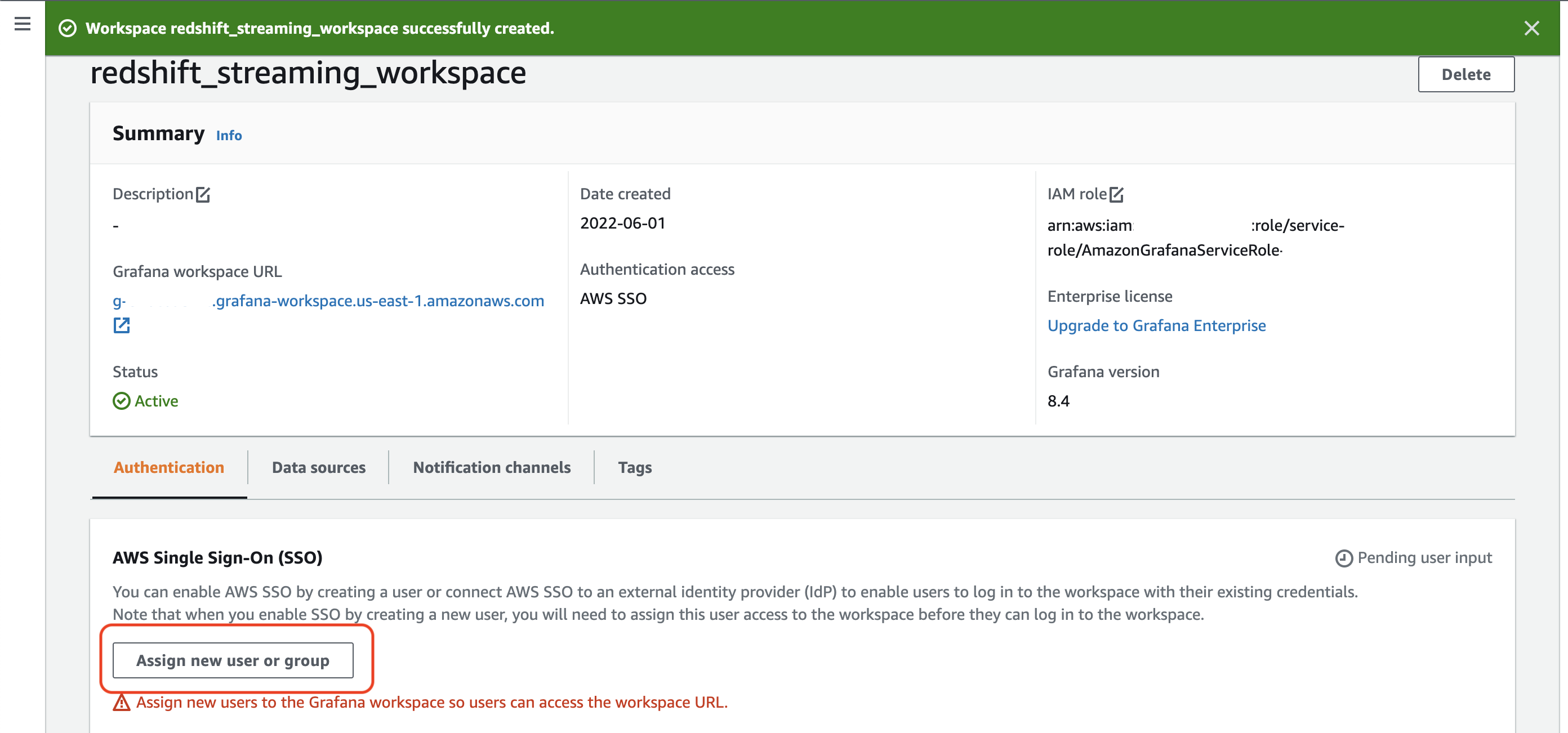Screen dimensions: 1568x733
Task: Click the external link icon below workspace URL
Action: click(x=122, y=325)
